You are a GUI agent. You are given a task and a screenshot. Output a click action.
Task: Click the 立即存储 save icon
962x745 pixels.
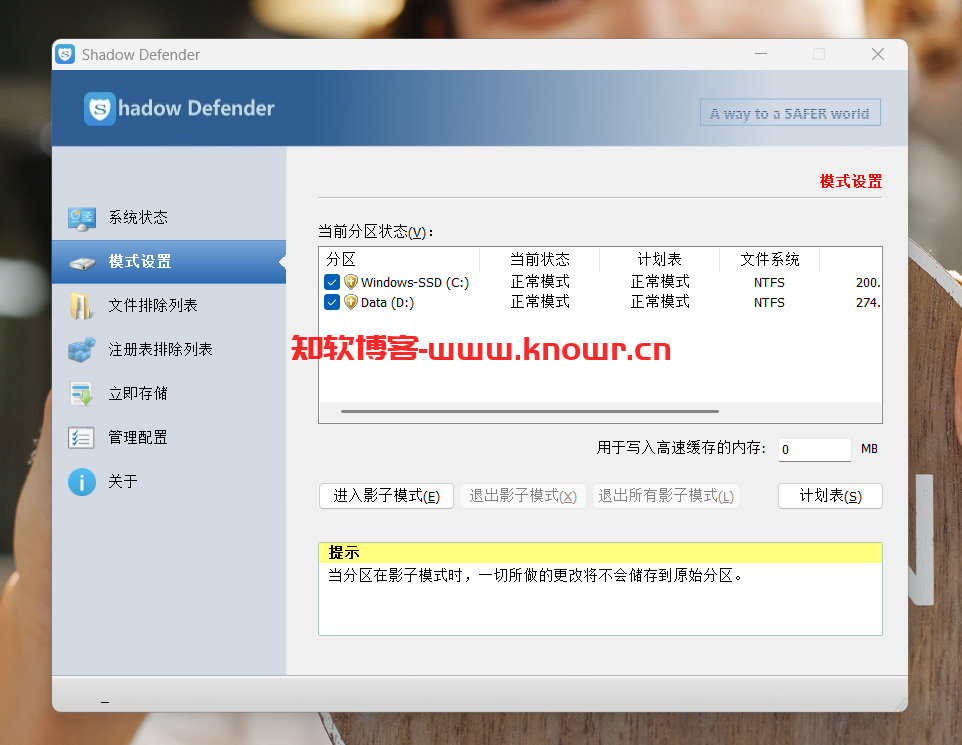pos(82,394)
